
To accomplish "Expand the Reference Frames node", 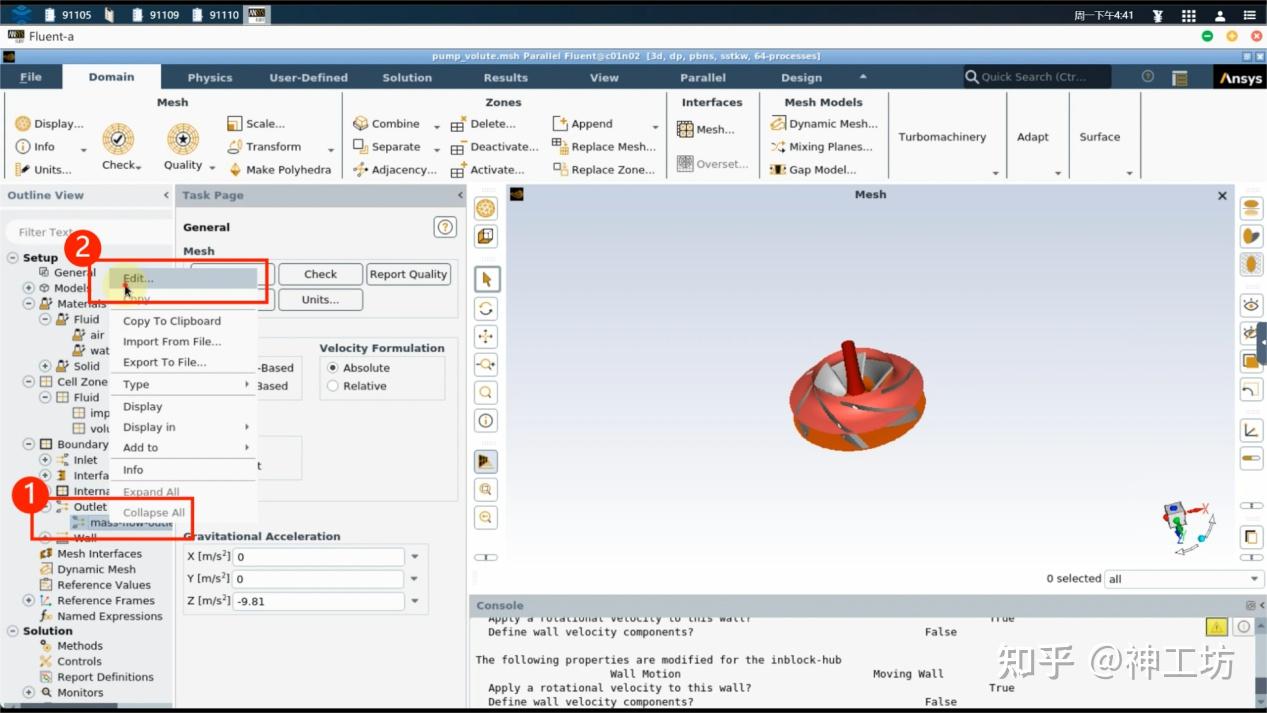I will tap(29, 601).
